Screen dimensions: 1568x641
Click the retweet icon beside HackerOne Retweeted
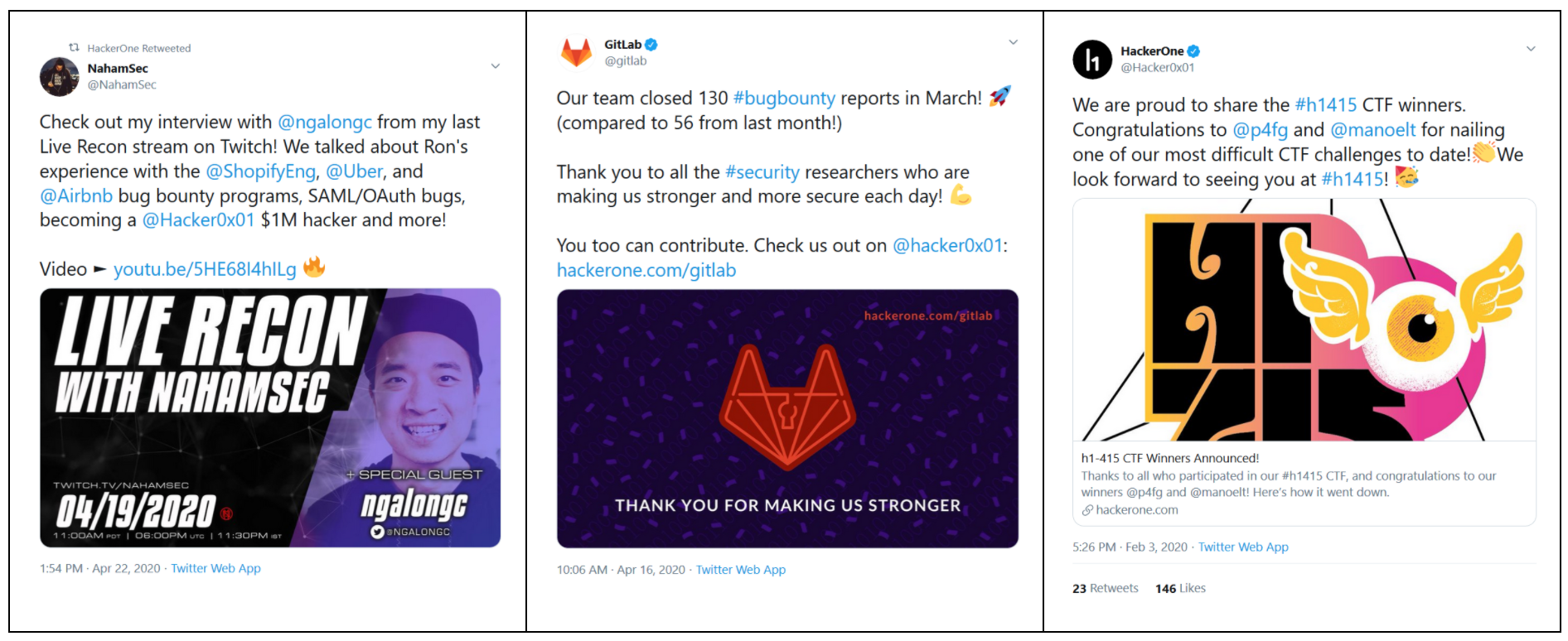(x=74, y=48)
